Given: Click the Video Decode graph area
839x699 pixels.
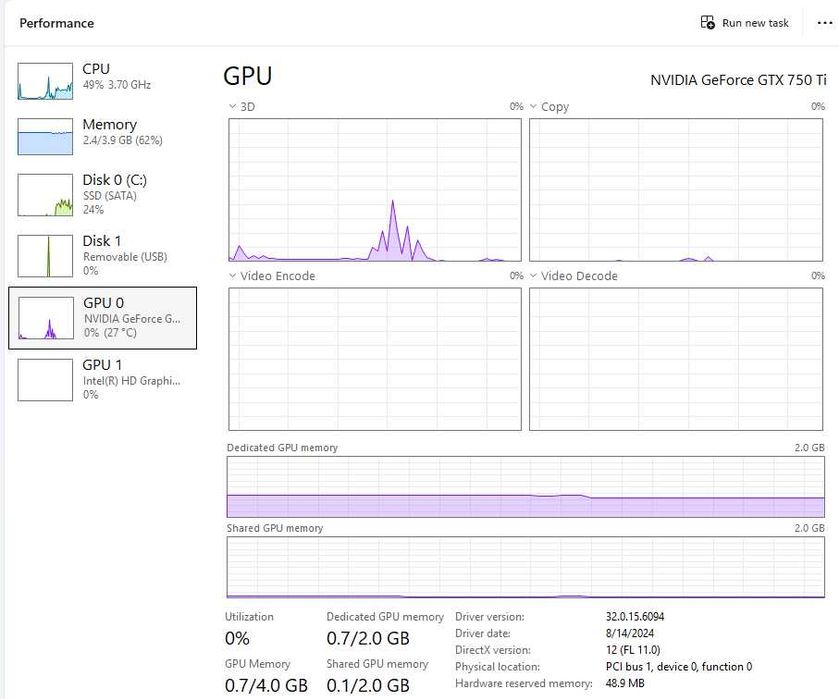Looking at the screenshot, I should click(676, 359).
